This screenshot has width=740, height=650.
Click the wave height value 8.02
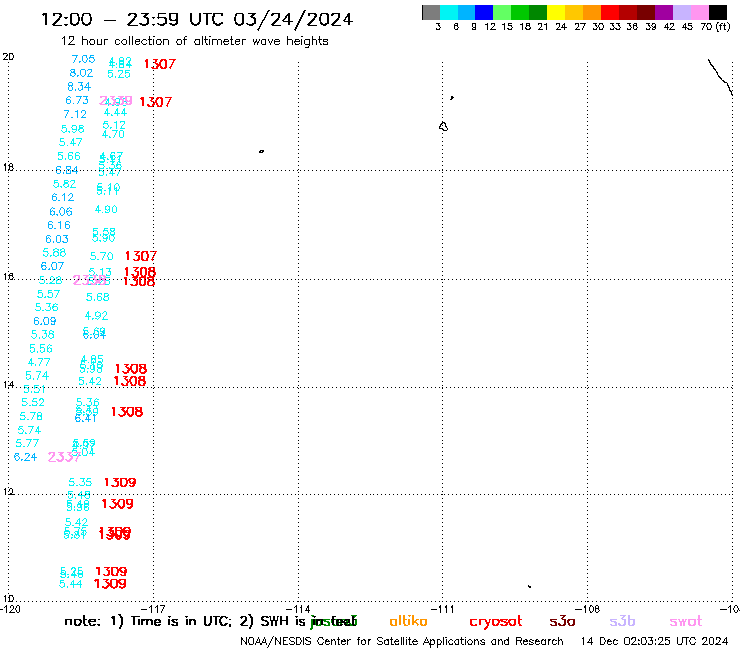pyautogui.click(x=81, y=73)
